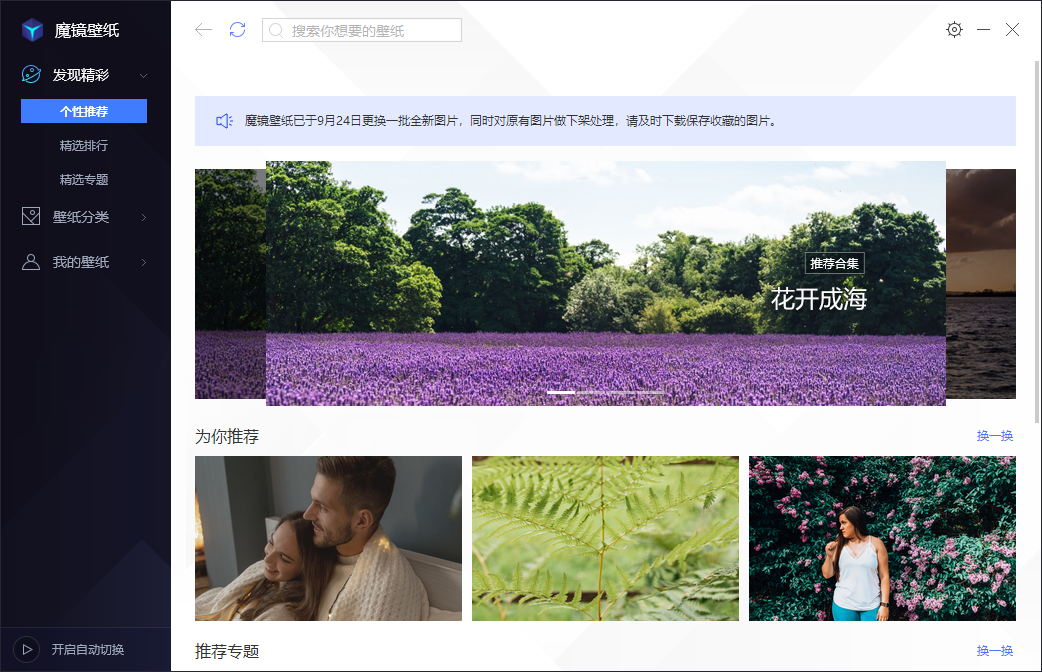This screenshot has width=1042, height=672.
Task: Click the 壁纸分类 picture icon
Action: [31, 216]
